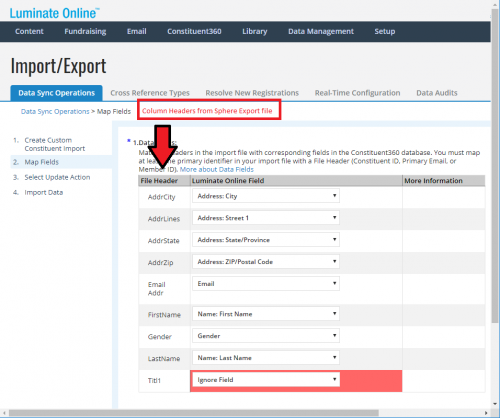Open More about Data Fields link

click(217, 169)
